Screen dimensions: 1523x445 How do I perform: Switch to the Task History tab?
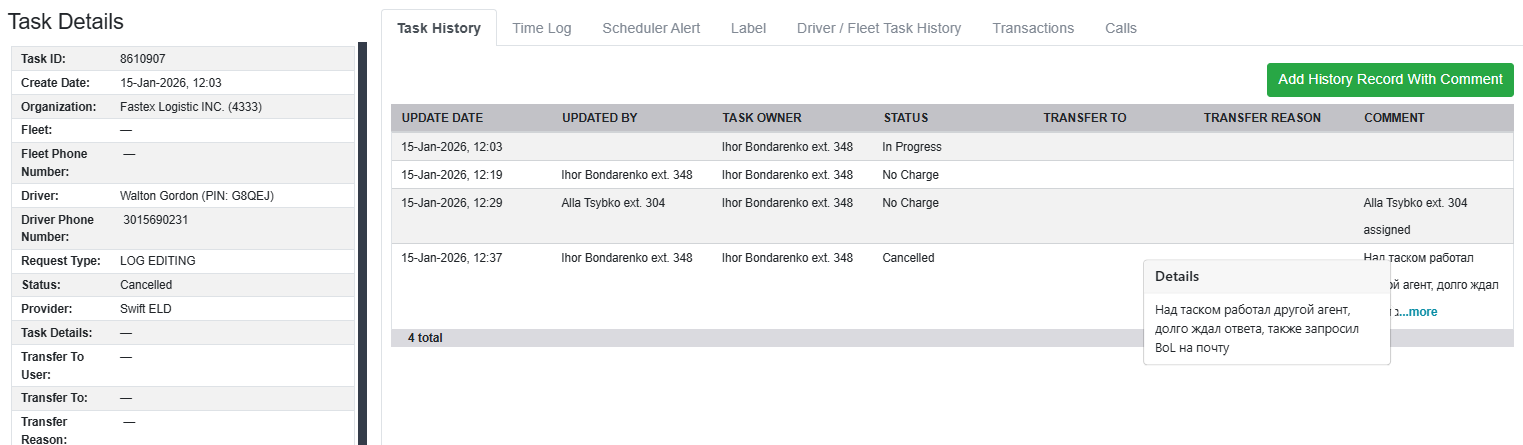click(438, 28)
